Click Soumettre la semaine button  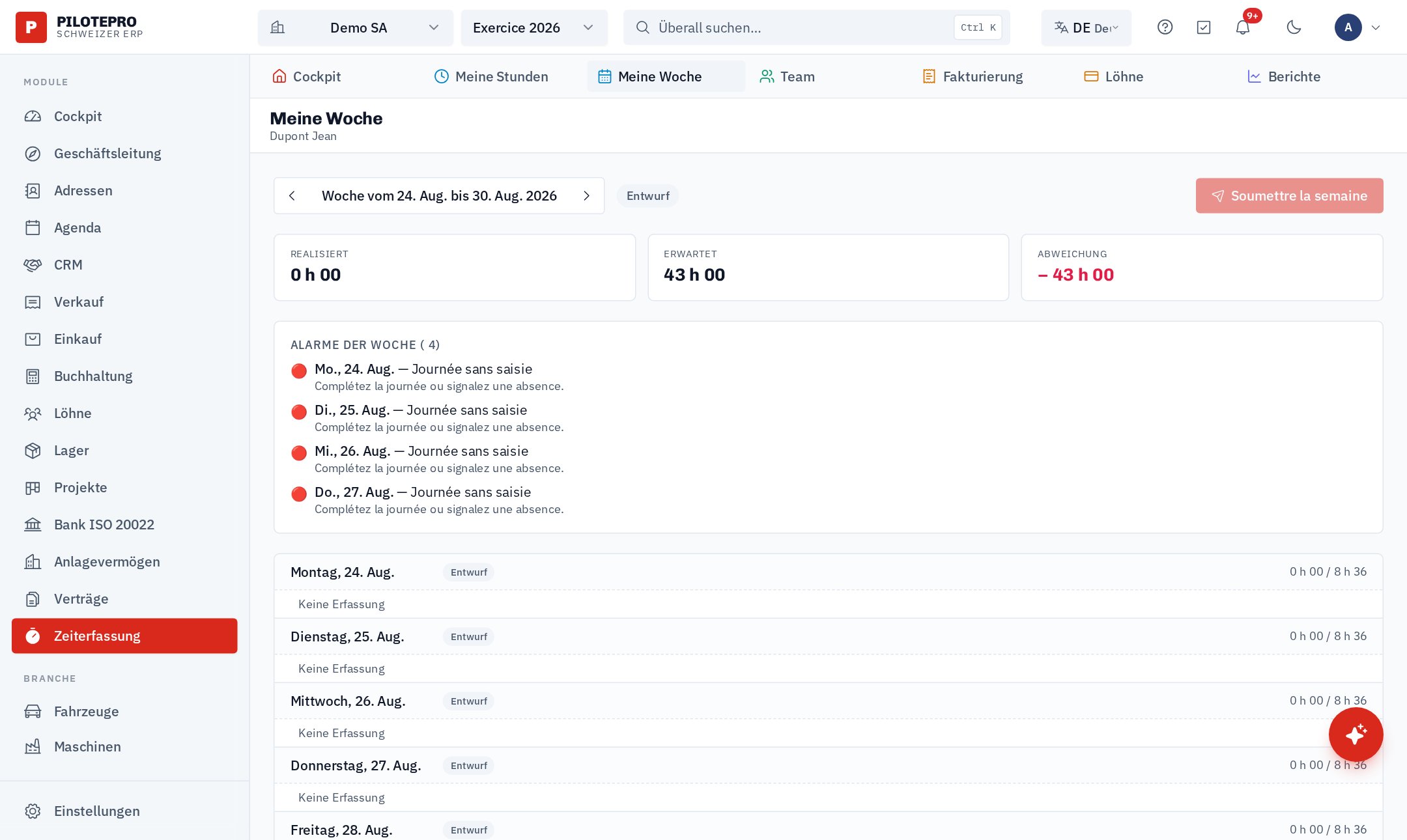1289,196
